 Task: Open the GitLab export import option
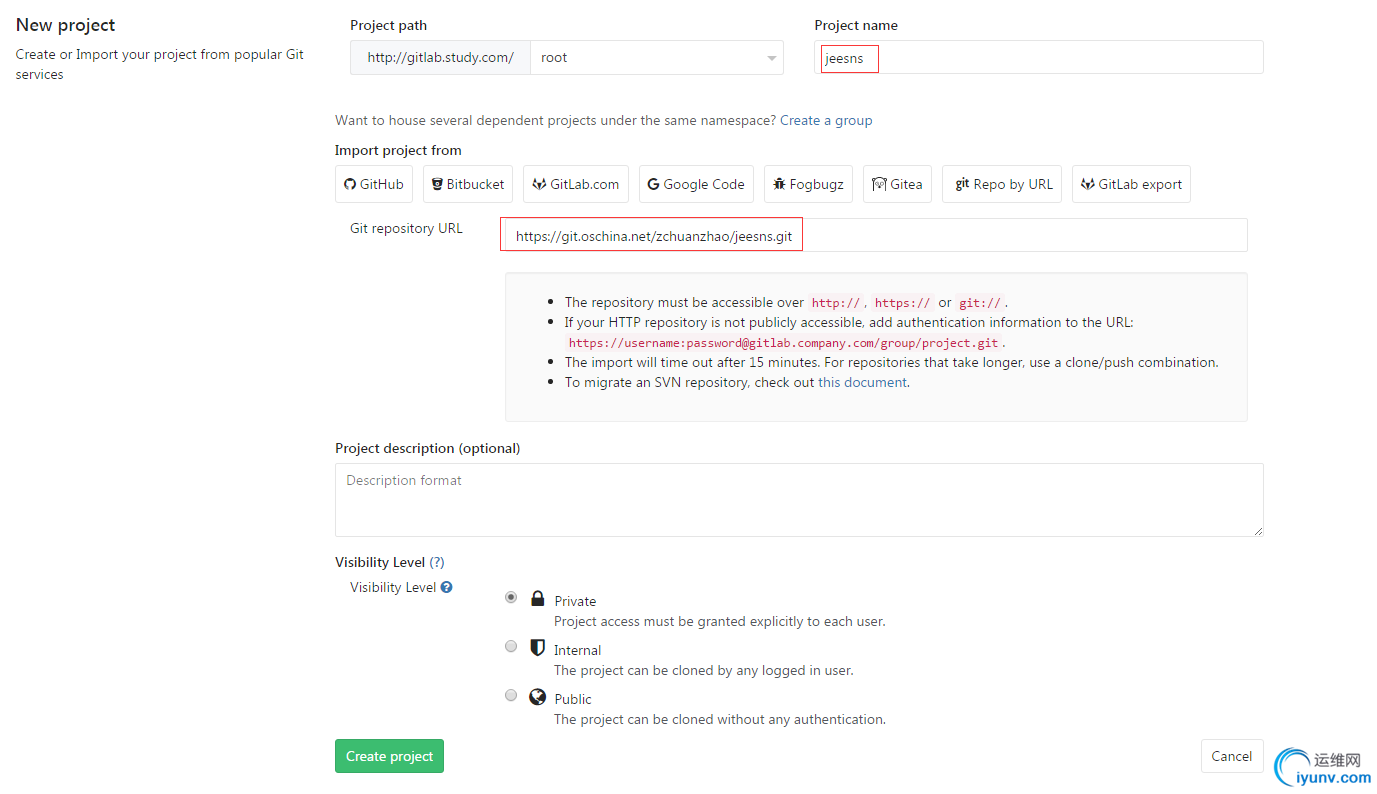click(1131, 184)
